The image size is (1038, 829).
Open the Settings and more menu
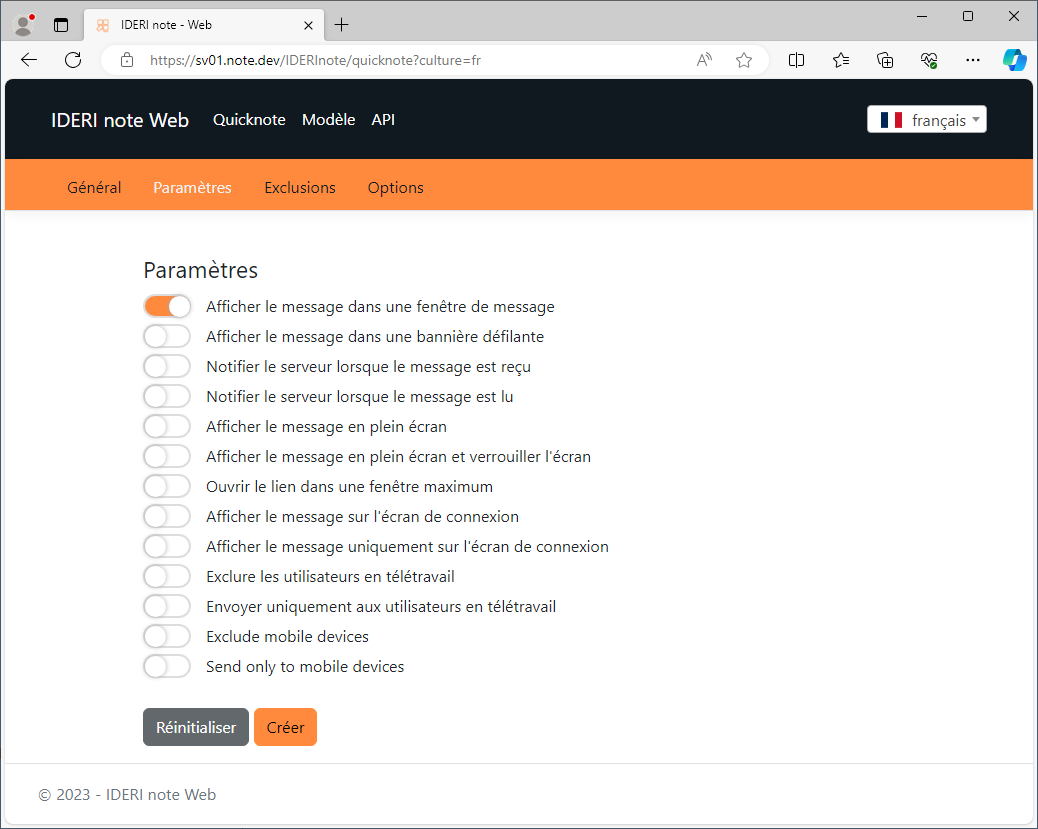coord(972,60)
